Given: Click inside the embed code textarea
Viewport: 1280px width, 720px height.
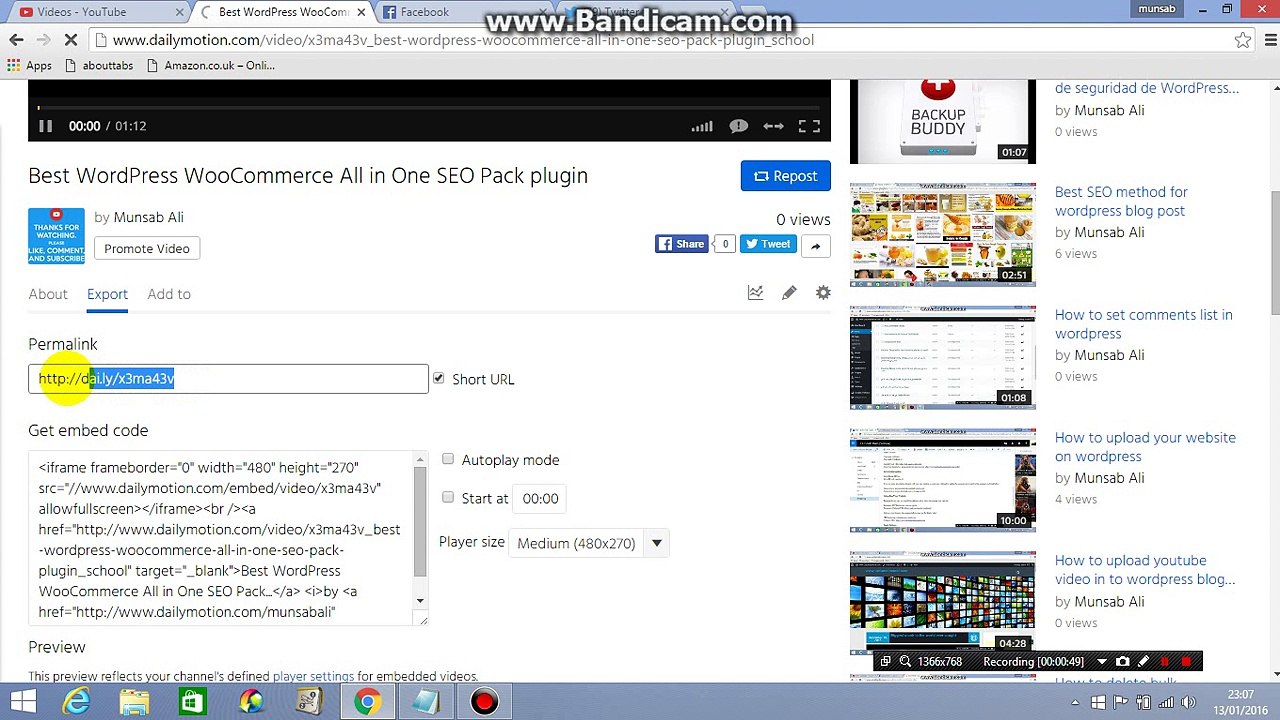Looking at the screenshot, I should [228, 539].
